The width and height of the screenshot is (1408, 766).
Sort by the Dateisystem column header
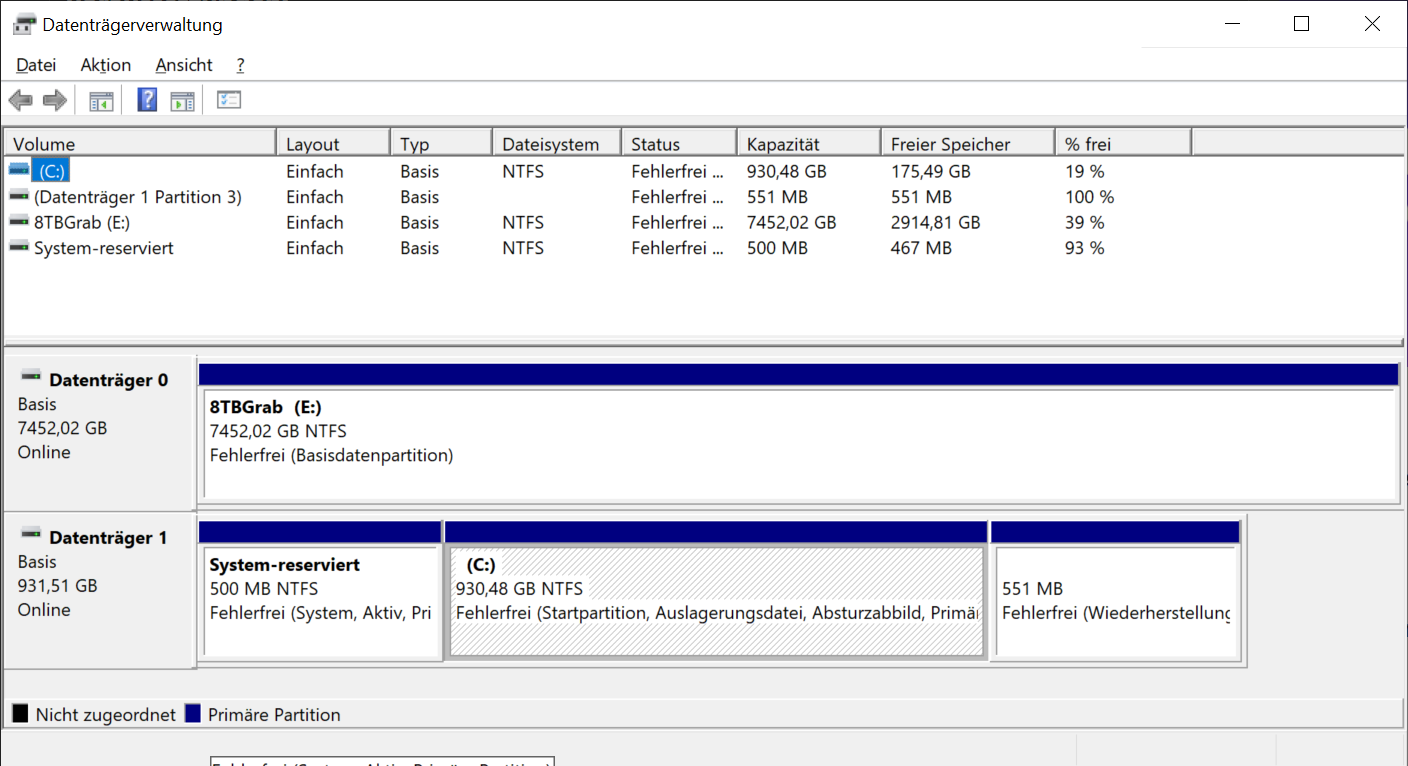tap(557, 144)
